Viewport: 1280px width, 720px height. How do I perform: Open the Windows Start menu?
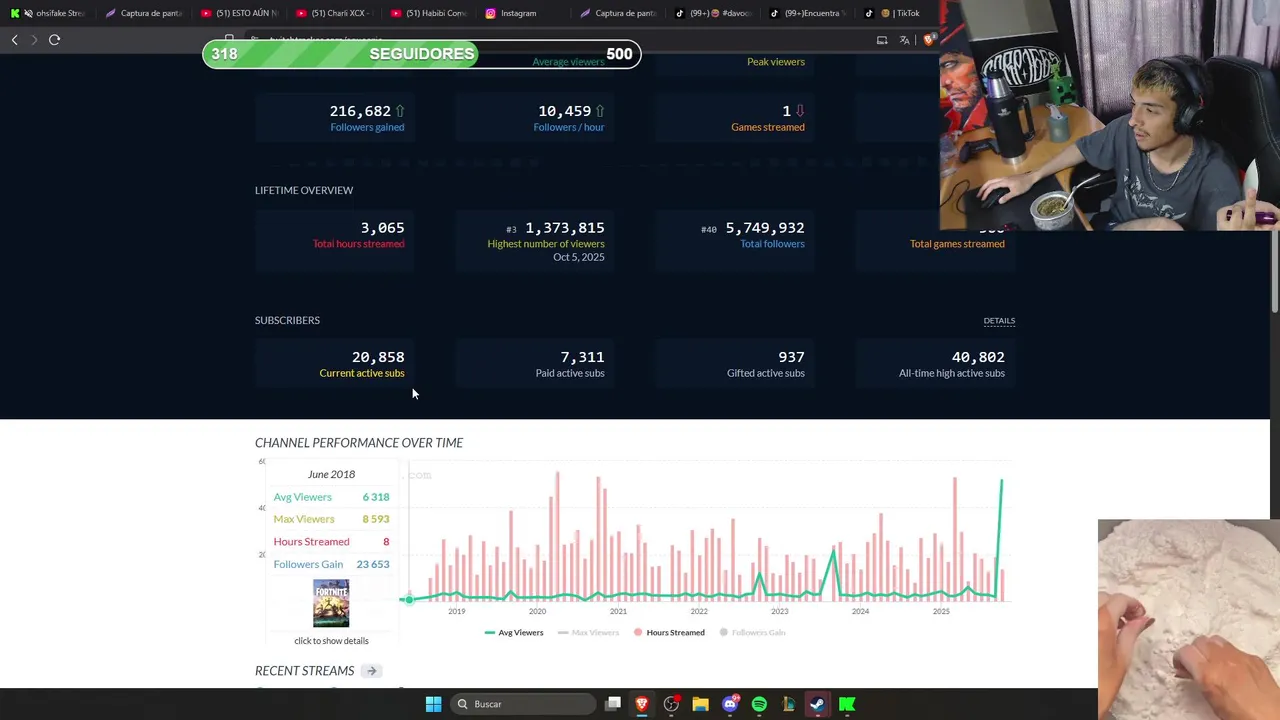coord(433,704)
